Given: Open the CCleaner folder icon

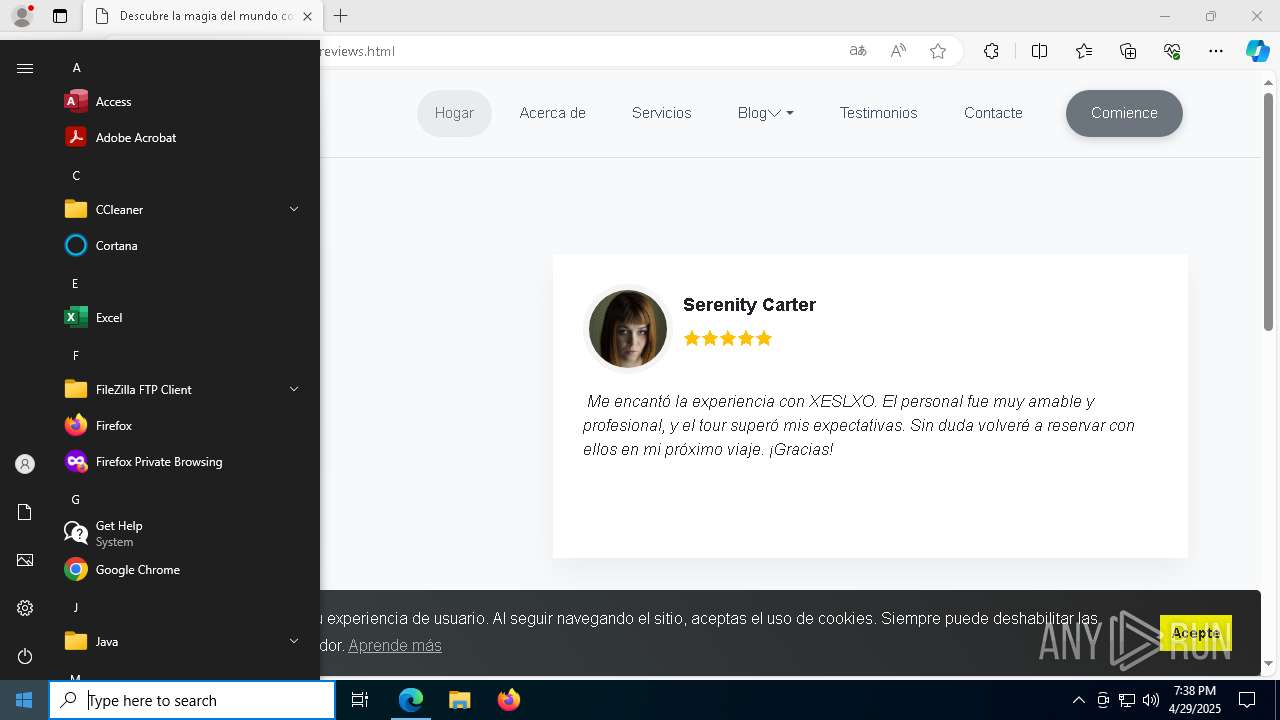Looking at the screenshot, I should point(76,209).
